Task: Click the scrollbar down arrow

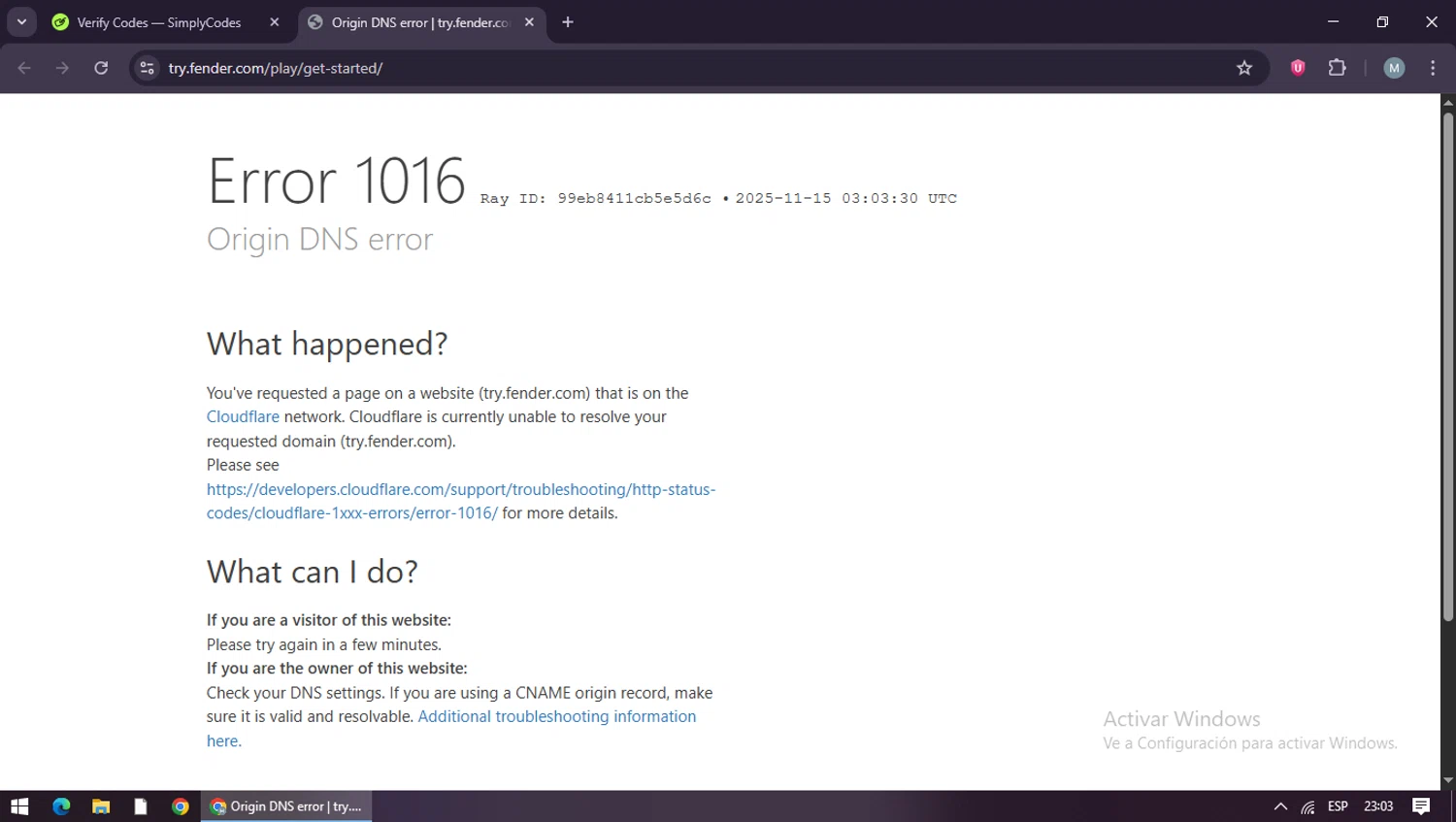Action: pyautogui.click(x=1447, y=780)
